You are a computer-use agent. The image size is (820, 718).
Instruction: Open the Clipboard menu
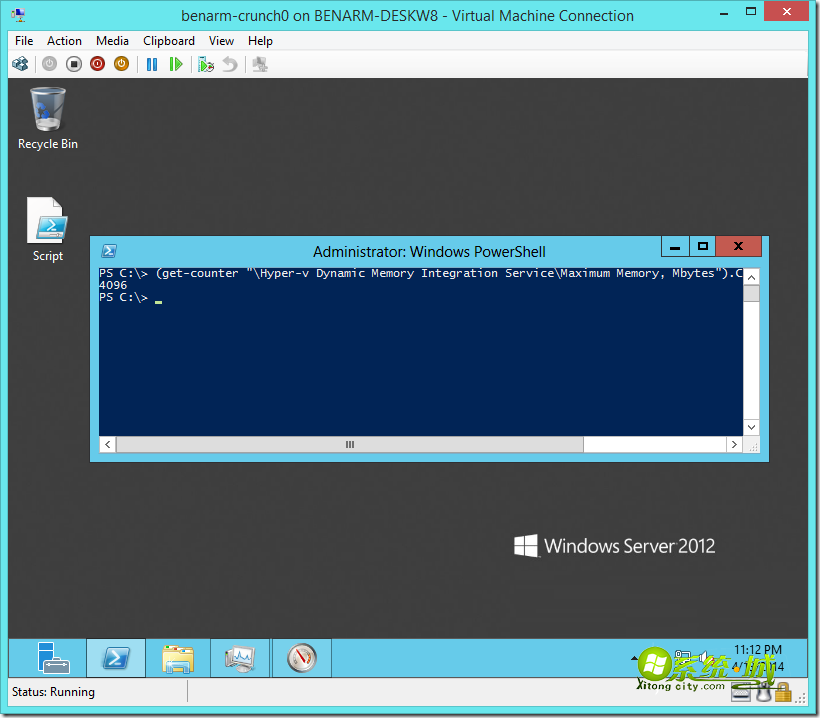169,41
